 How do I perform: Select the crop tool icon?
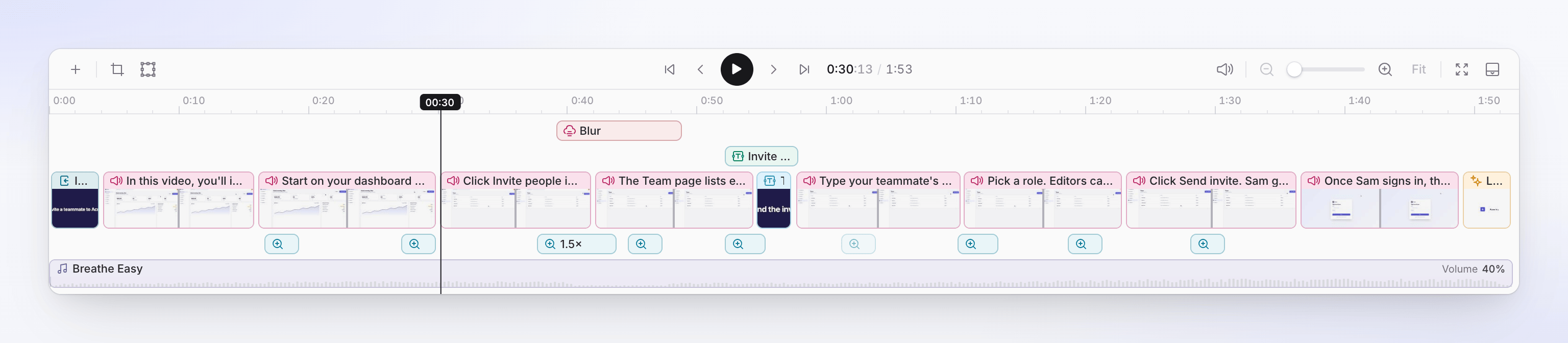click(117, 69)
